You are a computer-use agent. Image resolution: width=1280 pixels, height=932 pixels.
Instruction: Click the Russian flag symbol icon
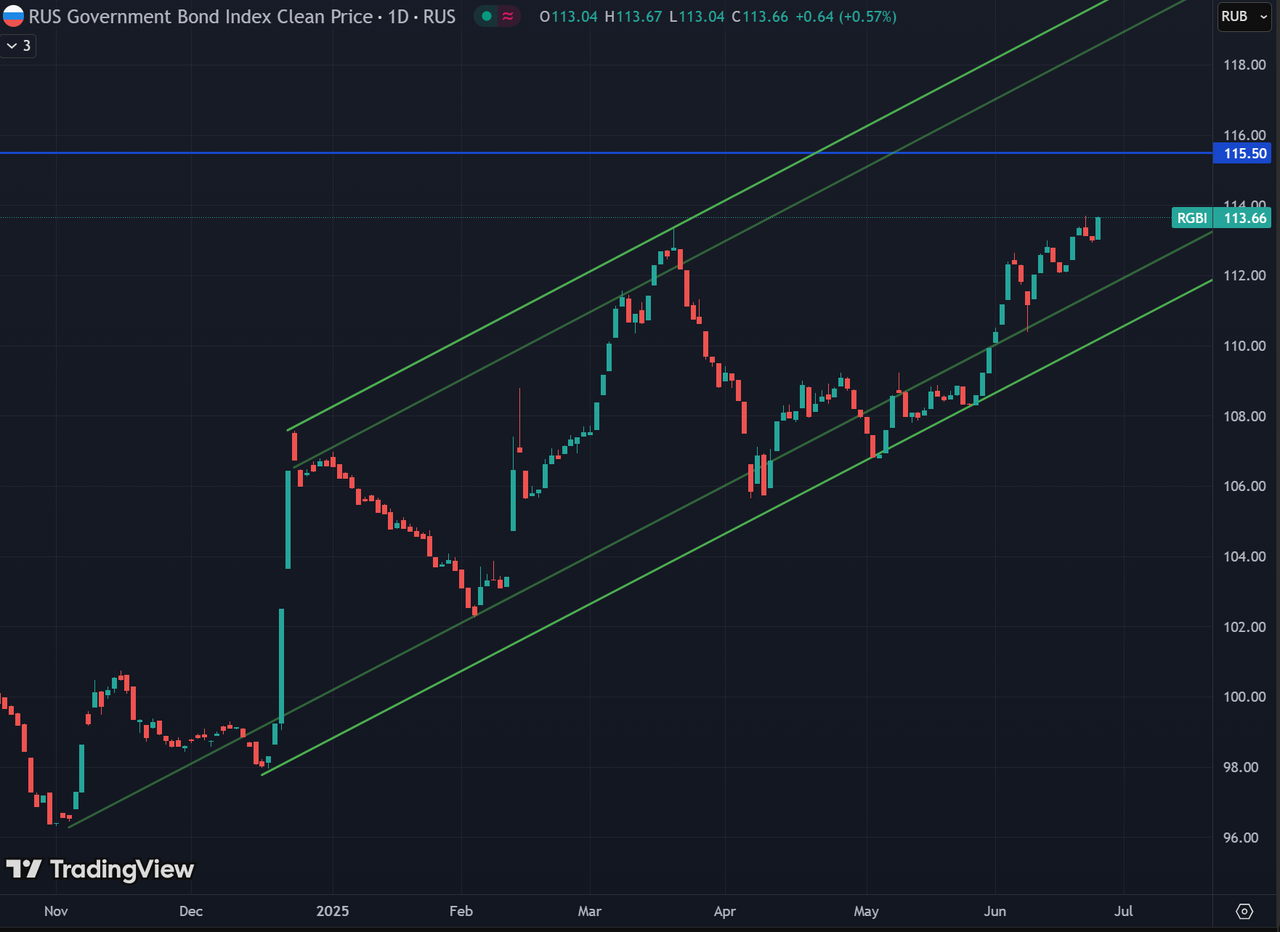point(13,16)
